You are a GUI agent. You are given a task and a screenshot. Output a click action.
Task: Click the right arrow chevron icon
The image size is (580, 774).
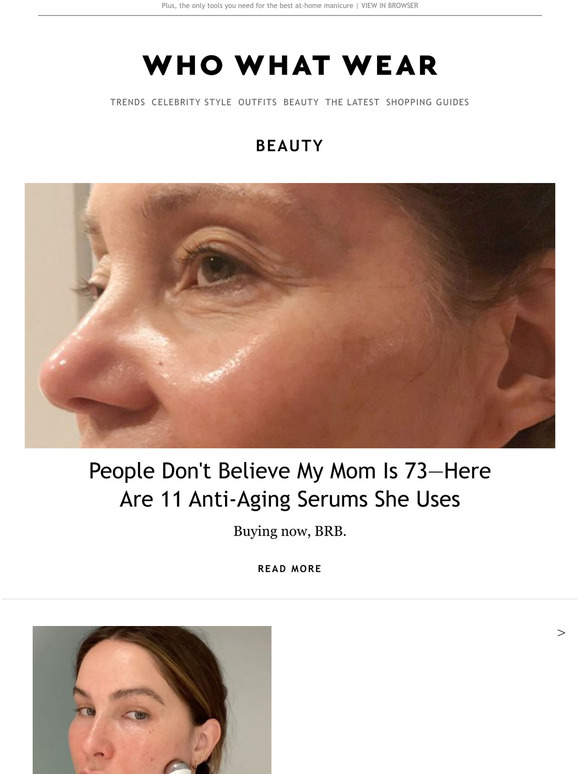pos(561,633)
